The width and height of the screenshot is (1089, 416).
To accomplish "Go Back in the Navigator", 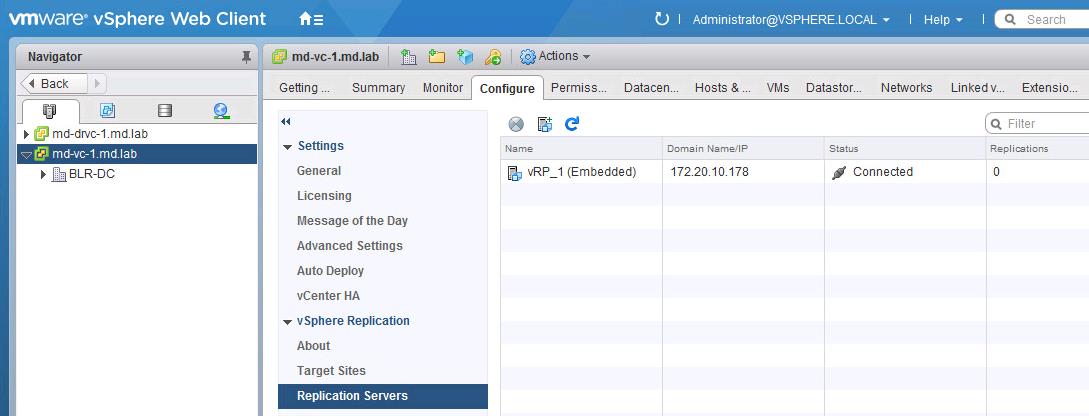I will [x=54, y=83].
